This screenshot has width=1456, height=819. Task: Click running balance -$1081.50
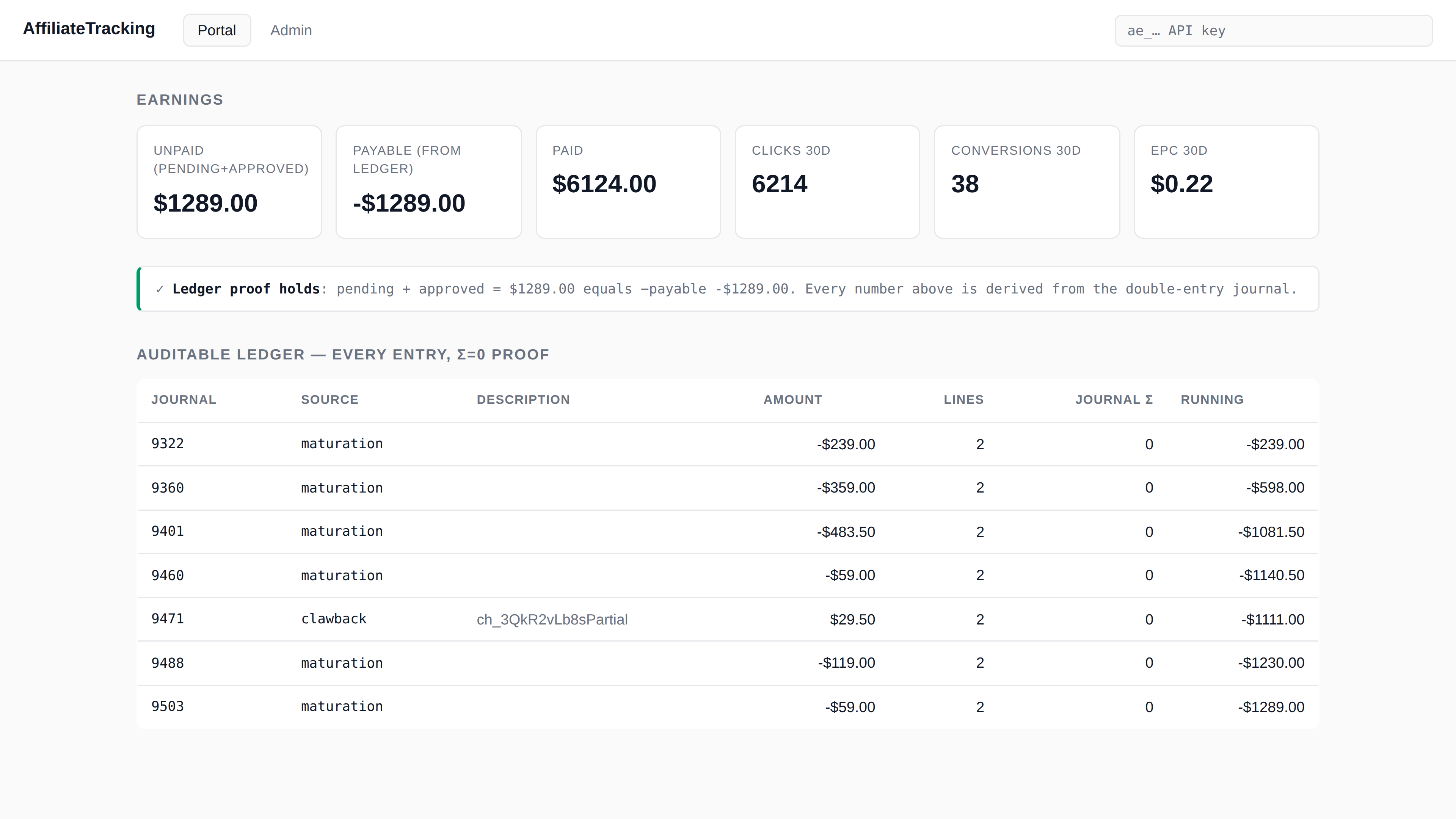coord(1271,532)
